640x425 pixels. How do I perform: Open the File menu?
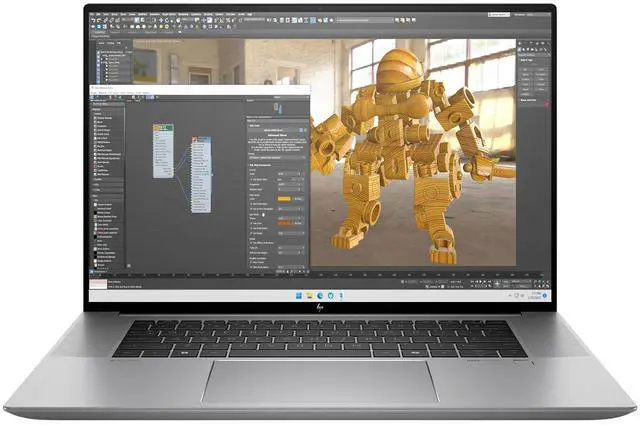click(x=92, y=14)
